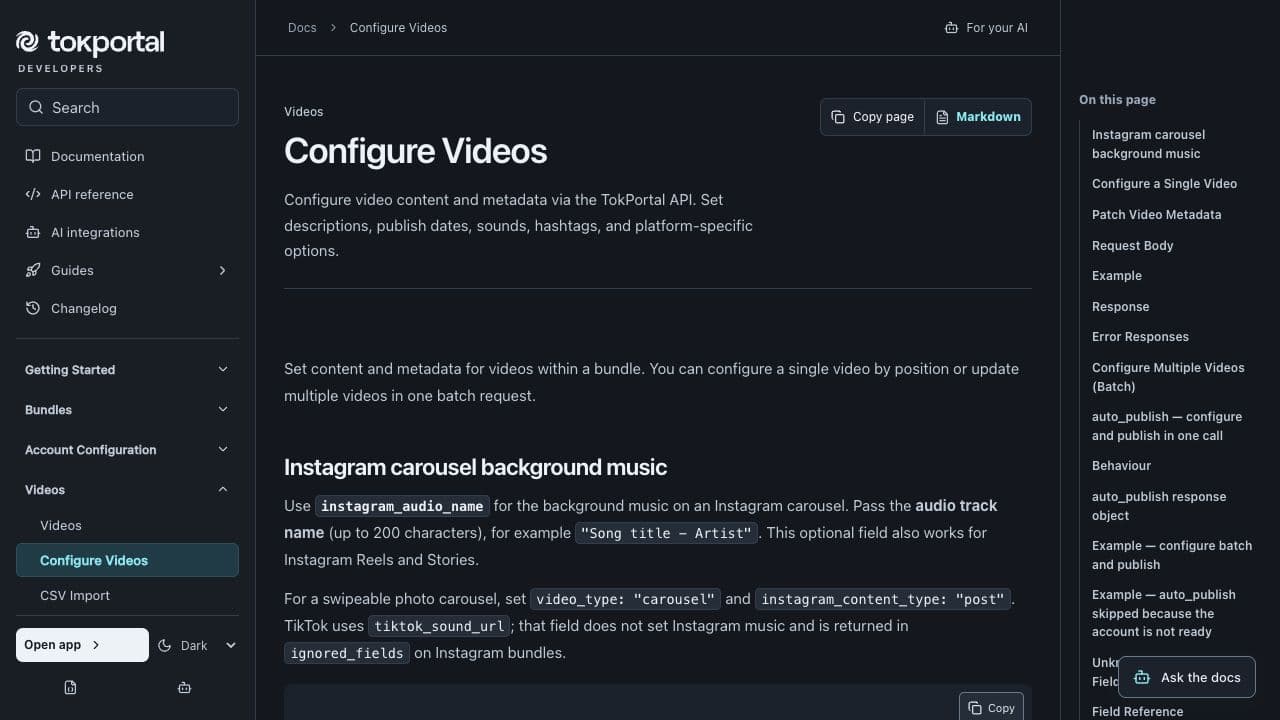Expand the Account Configuration section
The width and height of the screenshot is (1280, 720).
(127, 450)
